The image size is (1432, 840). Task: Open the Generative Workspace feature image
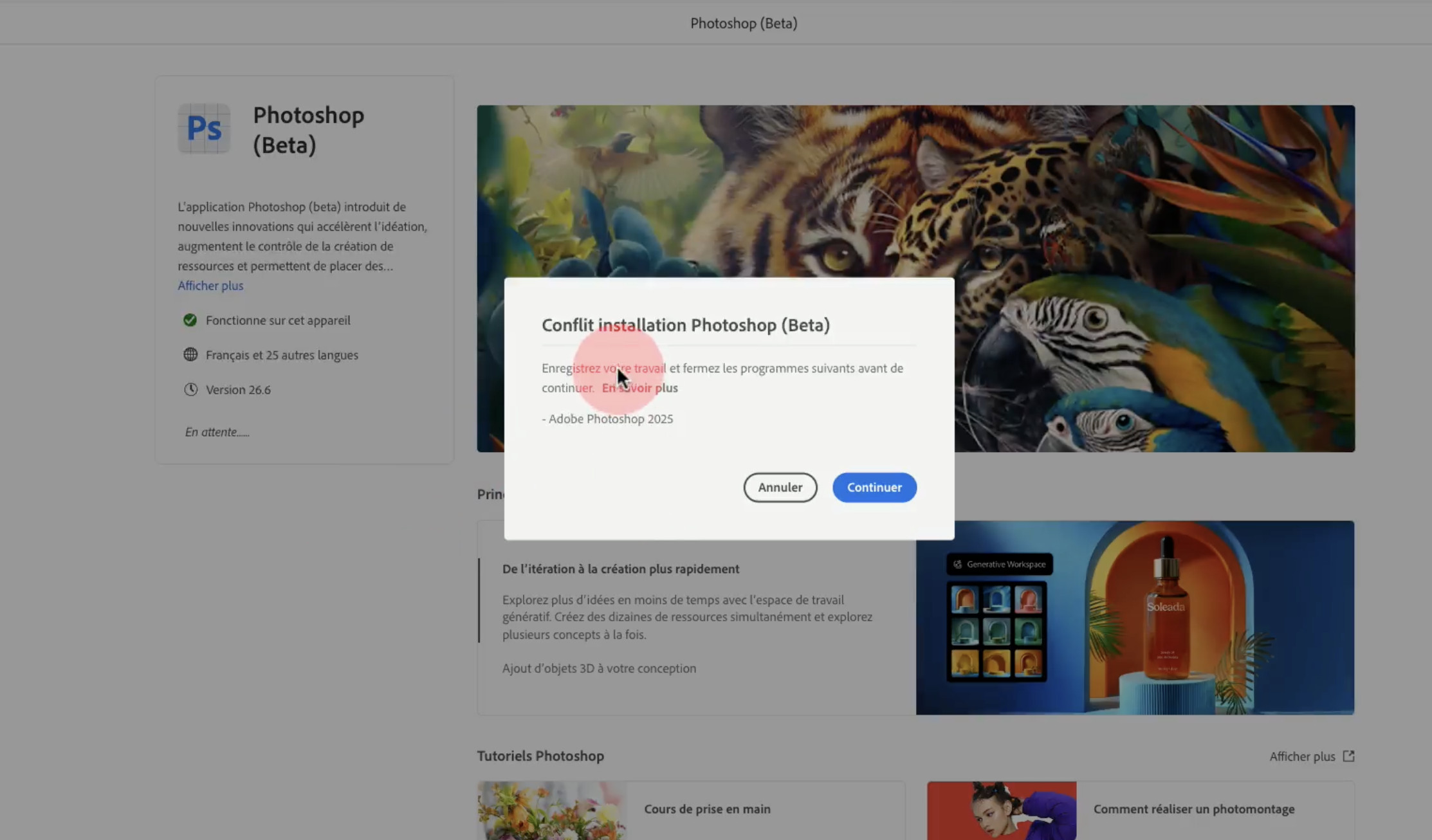tap(1135, 617)
